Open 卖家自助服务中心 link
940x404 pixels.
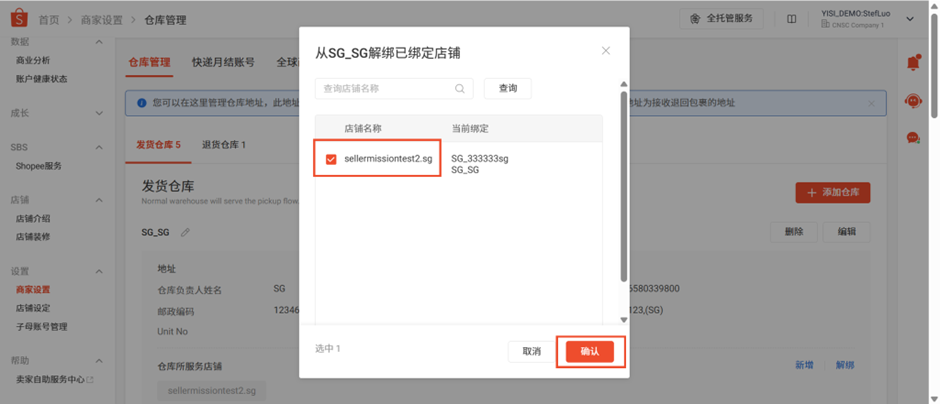click(x=55, y=379)
